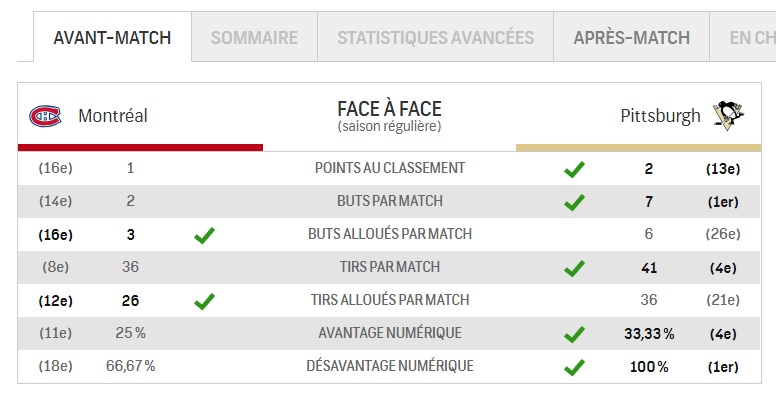Open the partially visible En Ch tab
The image size is (776, 396).
point(743,37)
